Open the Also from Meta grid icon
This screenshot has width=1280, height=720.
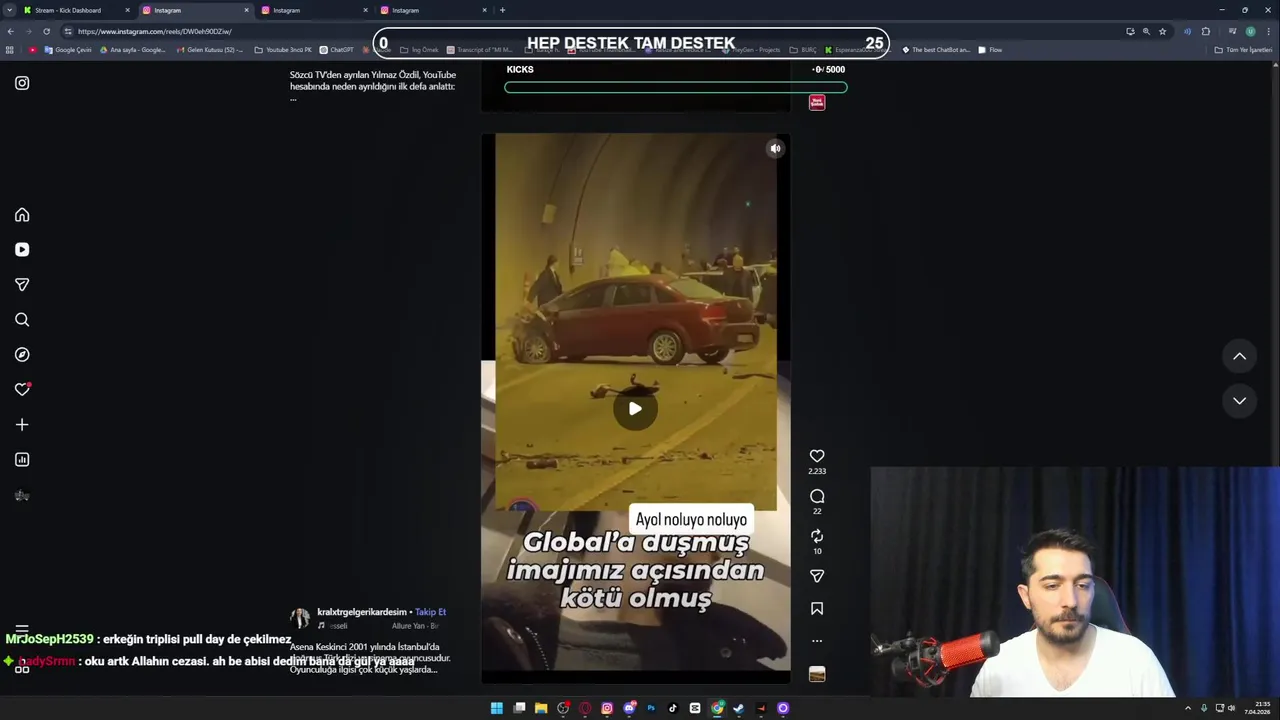coord(22,668)
